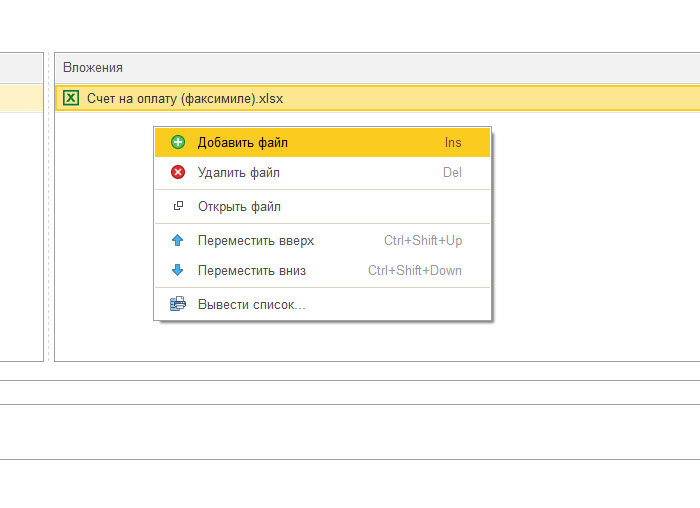Click the Excel icon of the attached file
The height and width of the screenshot is (508, 700).
71,98
